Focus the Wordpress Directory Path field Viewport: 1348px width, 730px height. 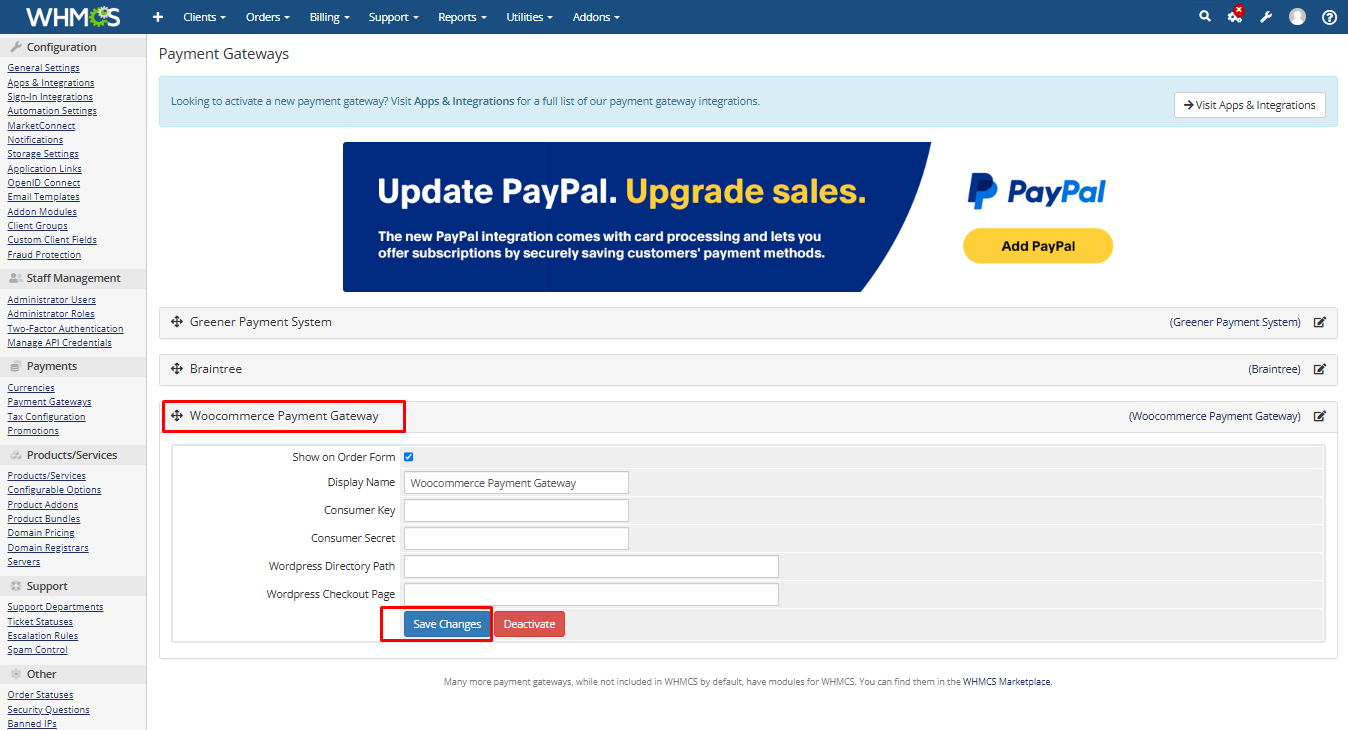click(x=591, y=567)
